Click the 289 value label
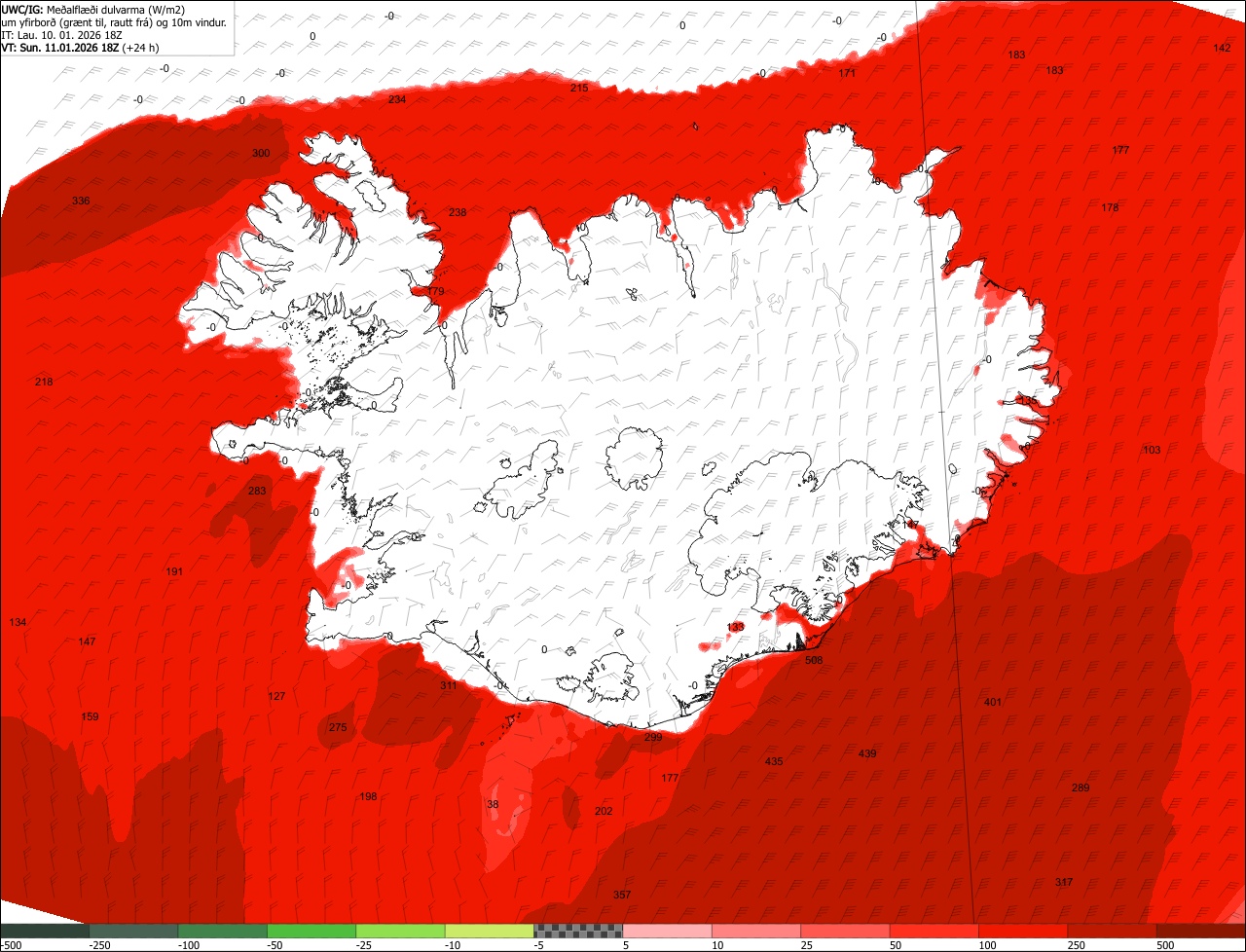Screen dimensions: 1246x952 (1081, 787)
